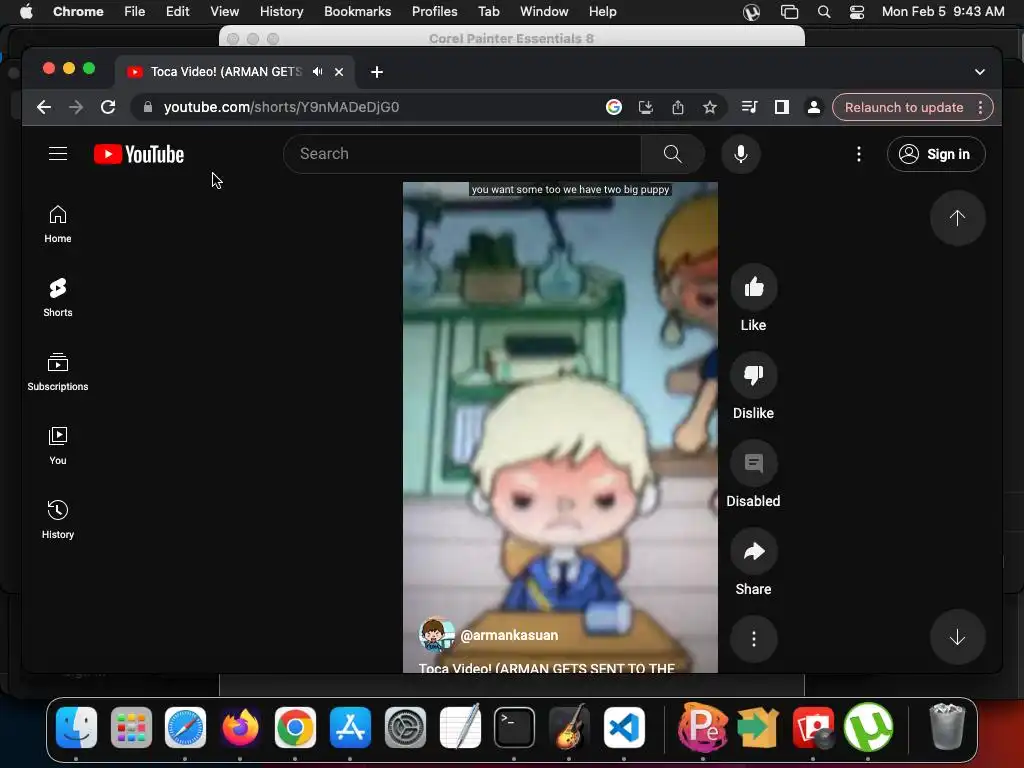Dislike this Short
The height and width of the screenshot is (768, 1024).
point(754,375)
